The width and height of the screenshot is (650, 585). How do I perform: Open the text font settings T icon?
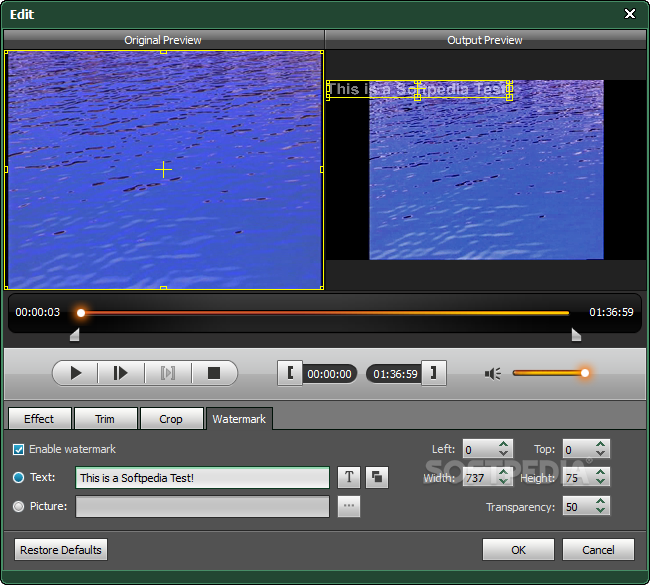click(349, 477)
